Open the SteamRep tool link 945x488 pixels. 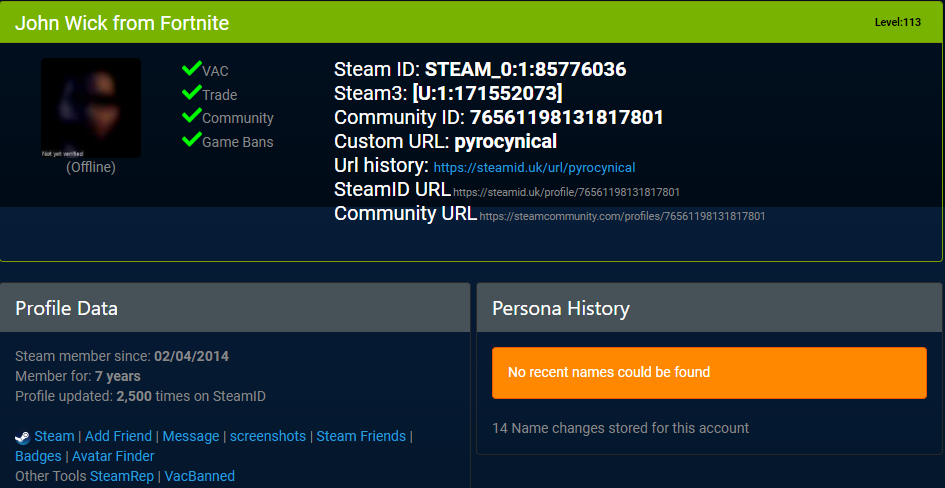pyautogui.click(x=122, y=476)
